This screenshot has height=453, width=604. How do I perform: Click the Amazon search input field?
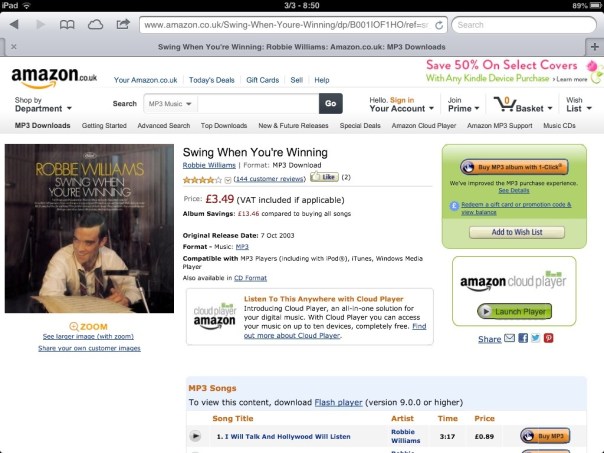point(258,104)
